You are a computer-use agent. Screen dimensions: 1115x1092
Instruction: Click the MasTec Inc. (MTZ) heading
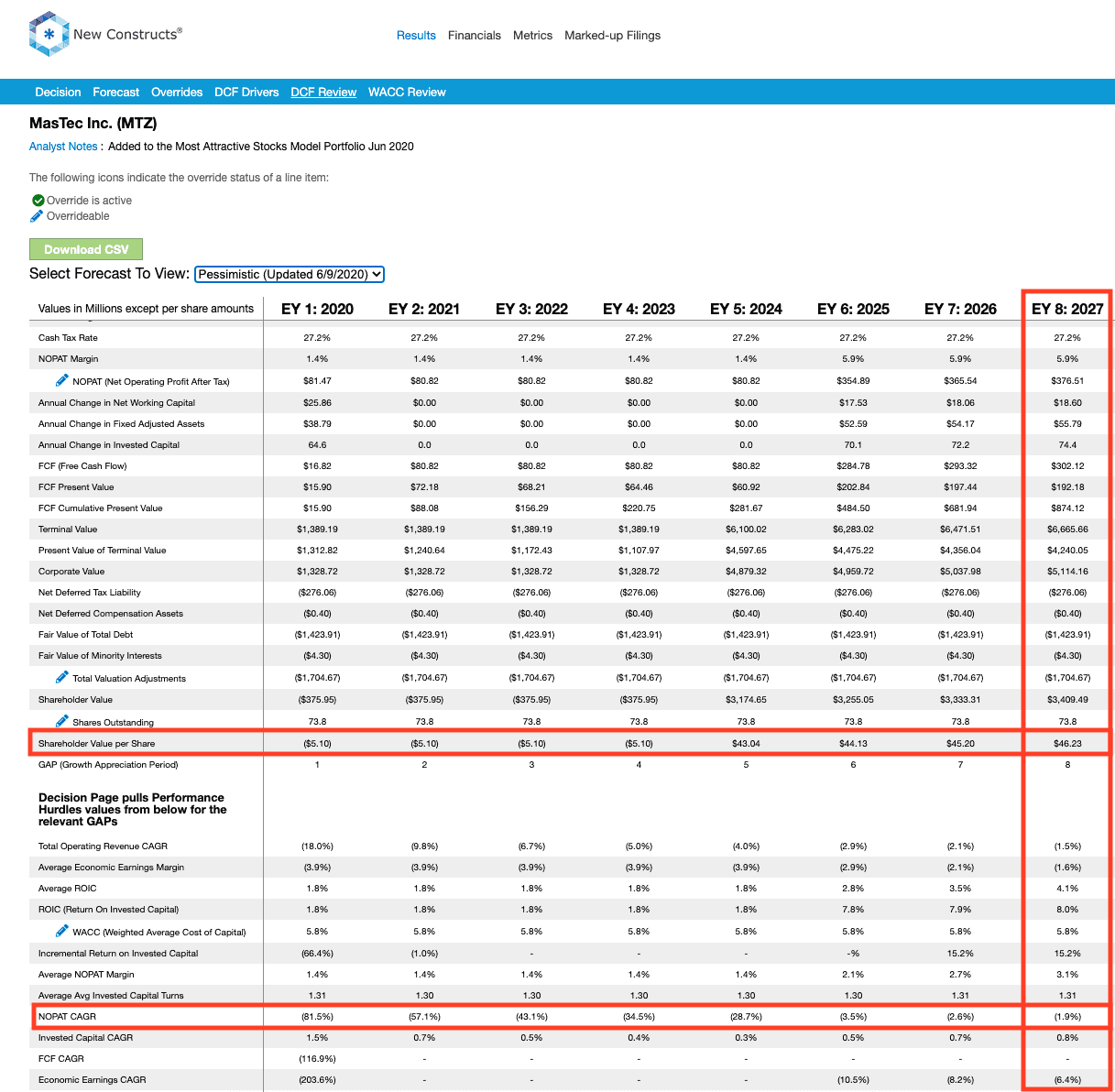point(93,124)
